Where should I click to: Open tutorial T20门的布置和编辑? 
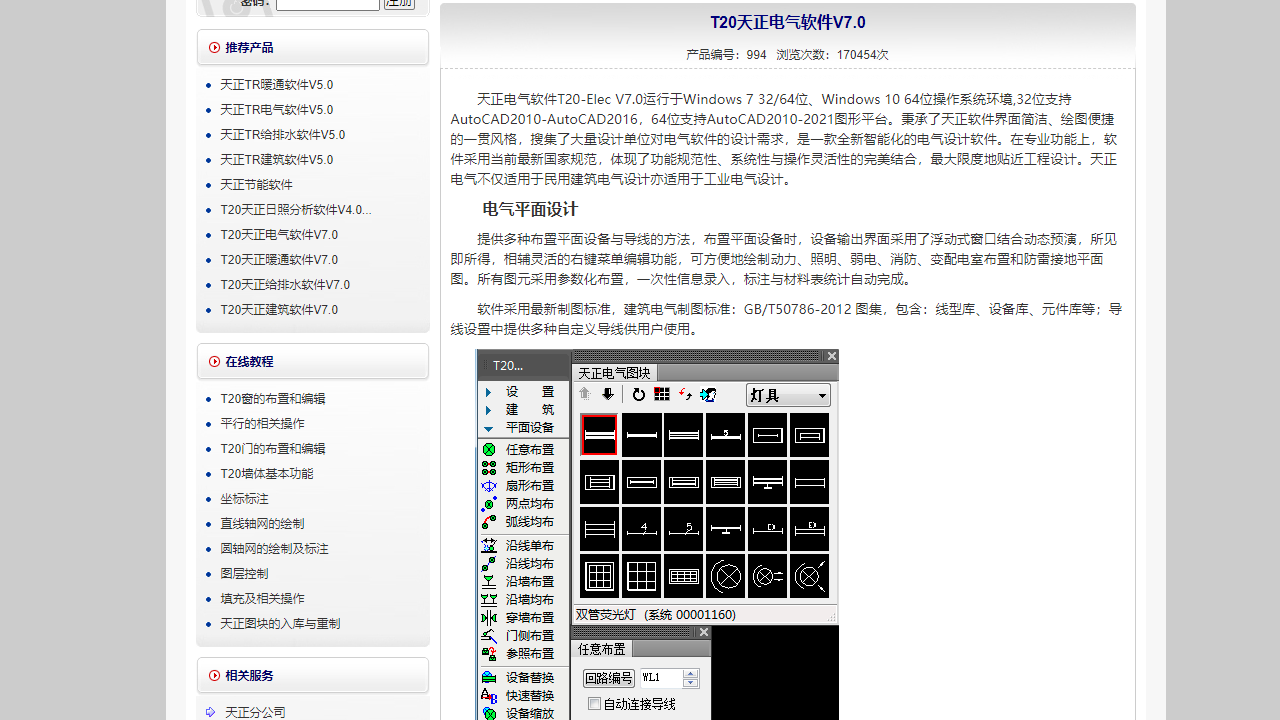click(273, 449)
